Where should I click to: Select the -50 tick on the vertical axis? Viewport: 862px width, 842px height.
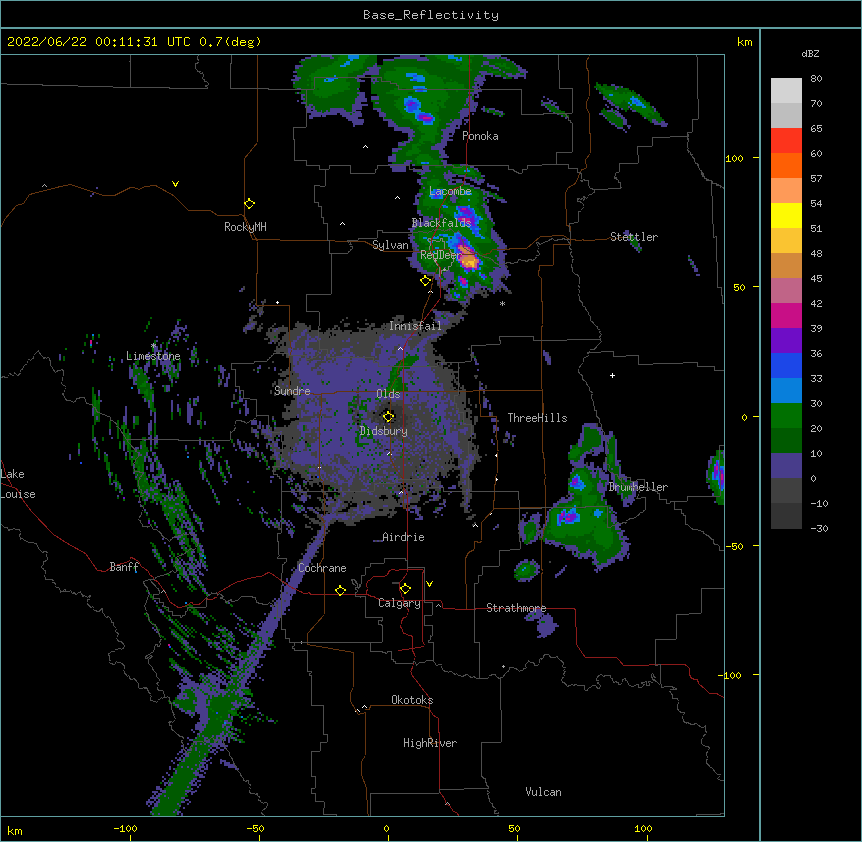734,546
